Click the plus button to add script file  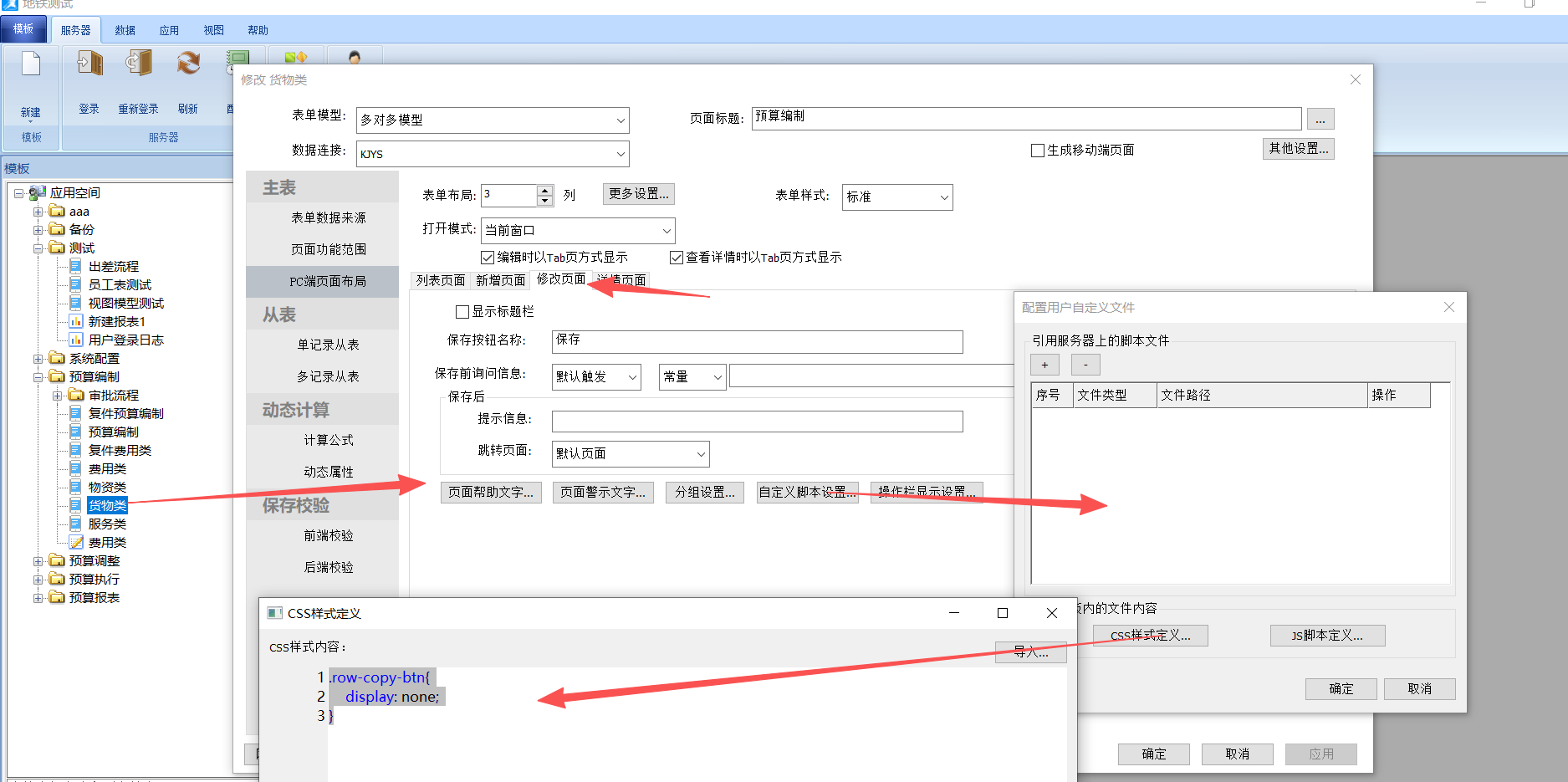pyautogui.click(x=1044, y=365)
